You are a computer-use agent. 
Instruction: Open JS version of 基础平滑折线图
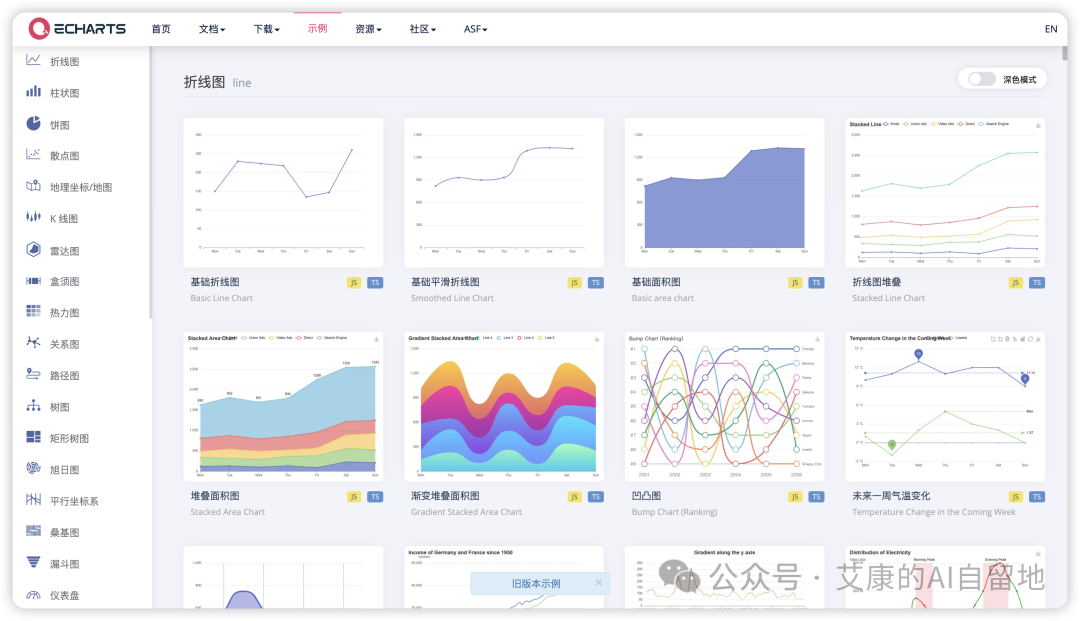pos(574,283)
